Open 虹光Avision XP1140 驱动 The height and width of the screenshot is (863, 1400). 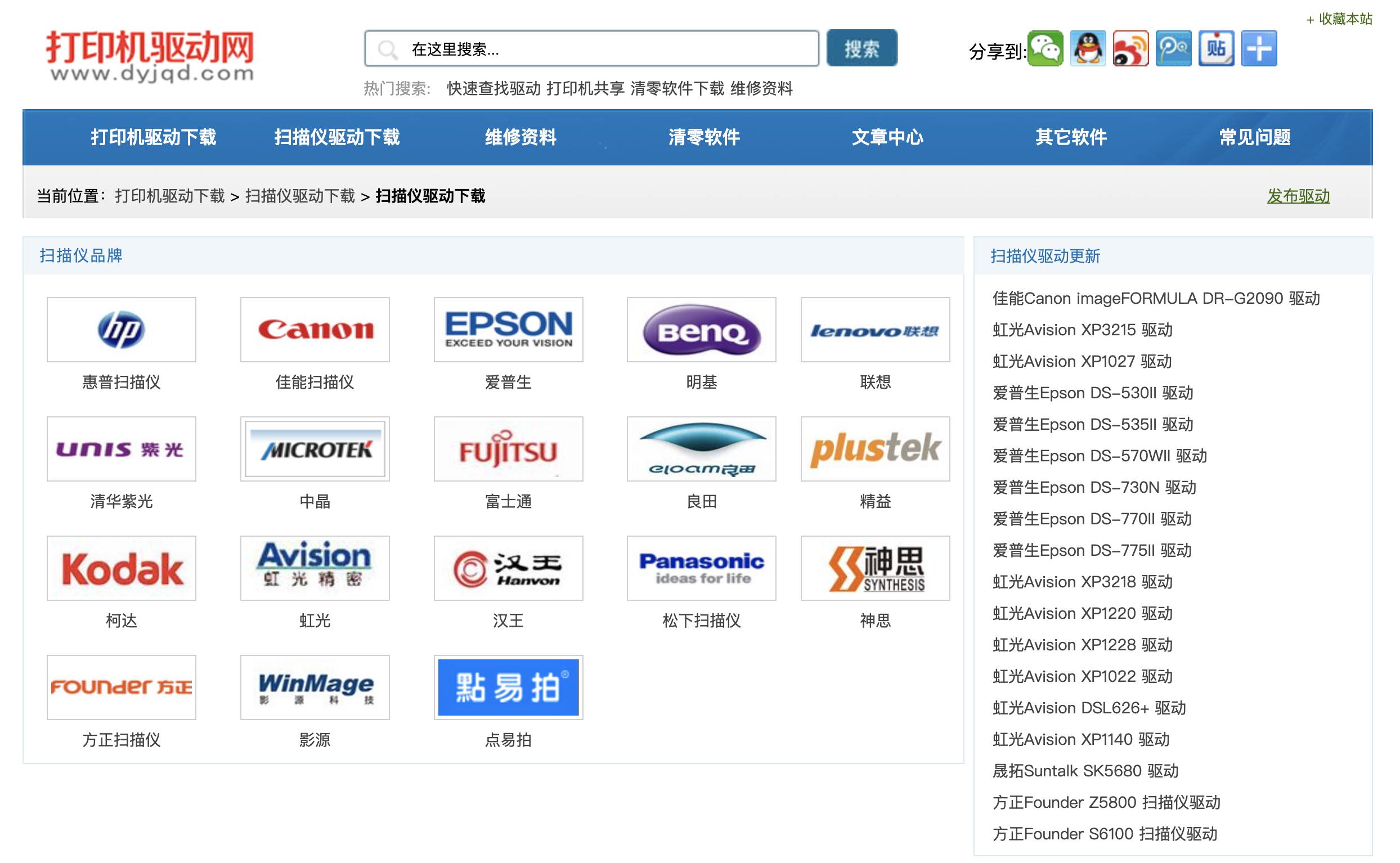pyautogui.click(x=1081, y=739)
